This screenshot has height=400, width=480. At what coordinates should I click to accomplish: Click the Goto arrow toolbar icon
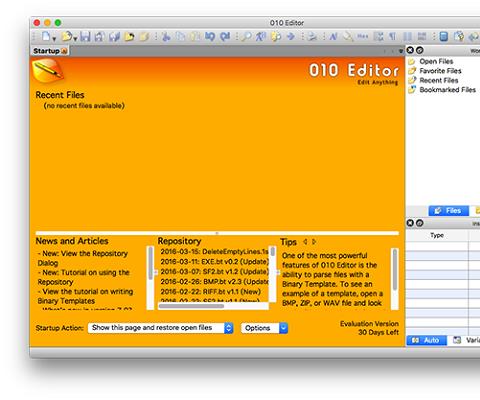coord(291,36)
